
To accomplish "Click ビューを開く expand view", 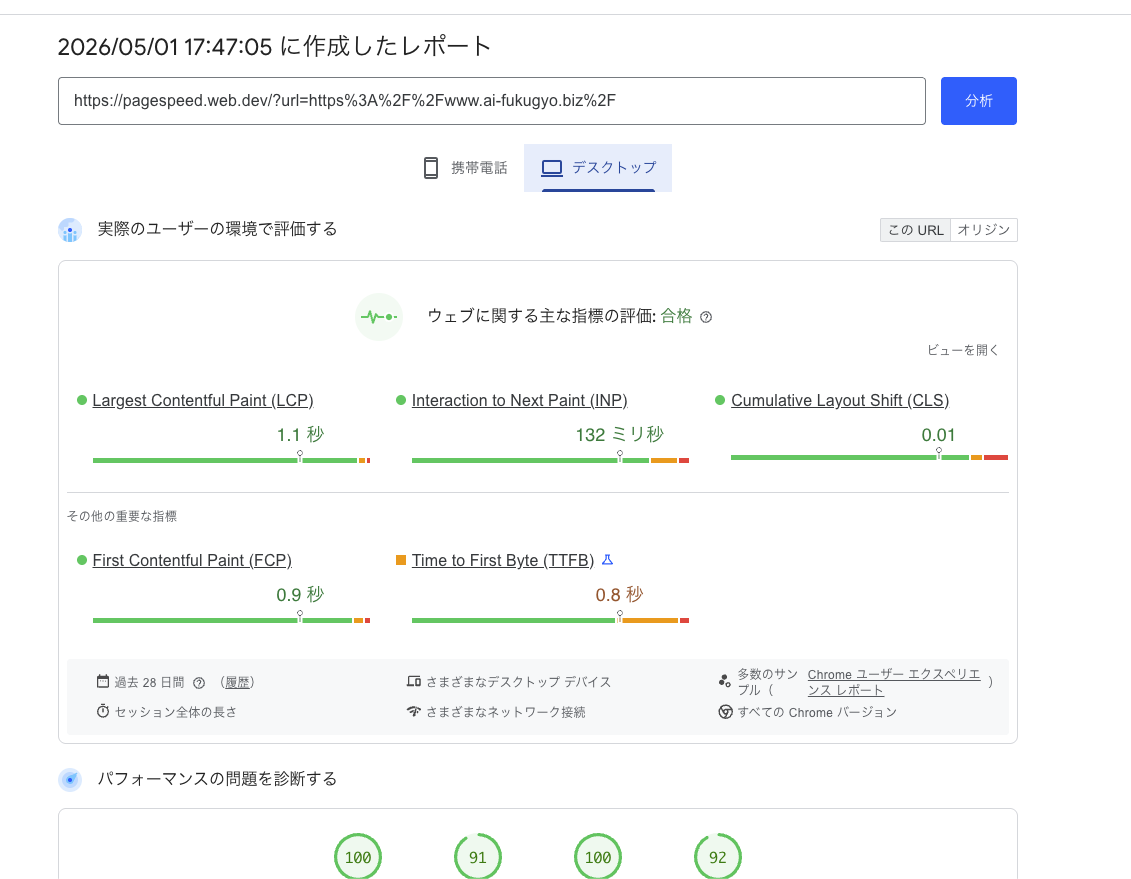I will [x=963, y=350].
